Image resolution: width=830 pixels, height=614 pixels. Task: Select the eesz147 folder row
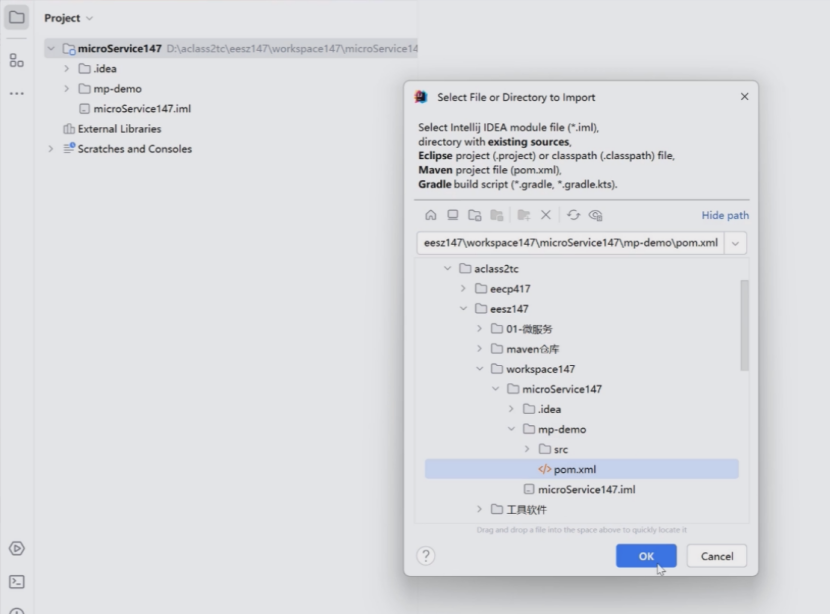point(582,309)
